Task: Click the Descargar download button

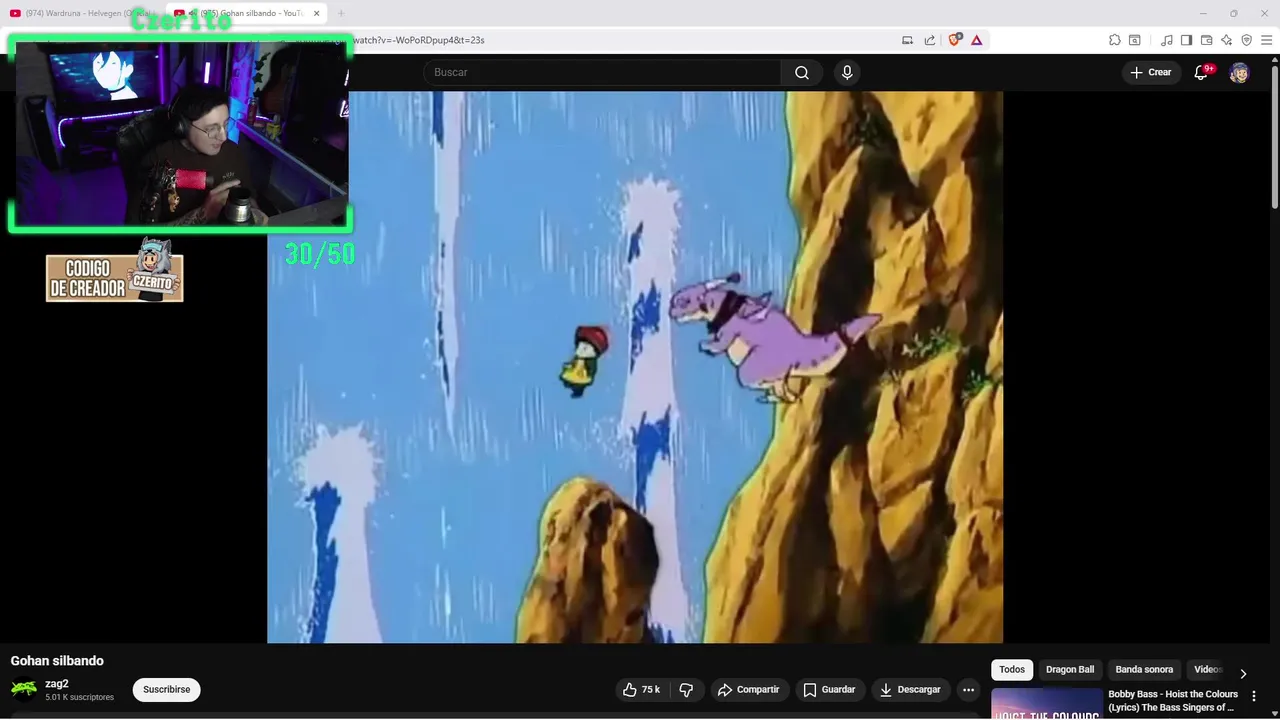Action: click(911, 690)
